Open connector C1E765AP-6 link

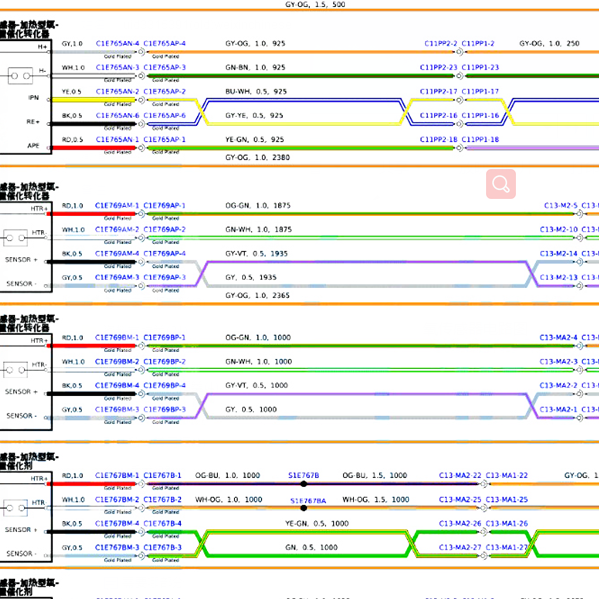point(164,115)
